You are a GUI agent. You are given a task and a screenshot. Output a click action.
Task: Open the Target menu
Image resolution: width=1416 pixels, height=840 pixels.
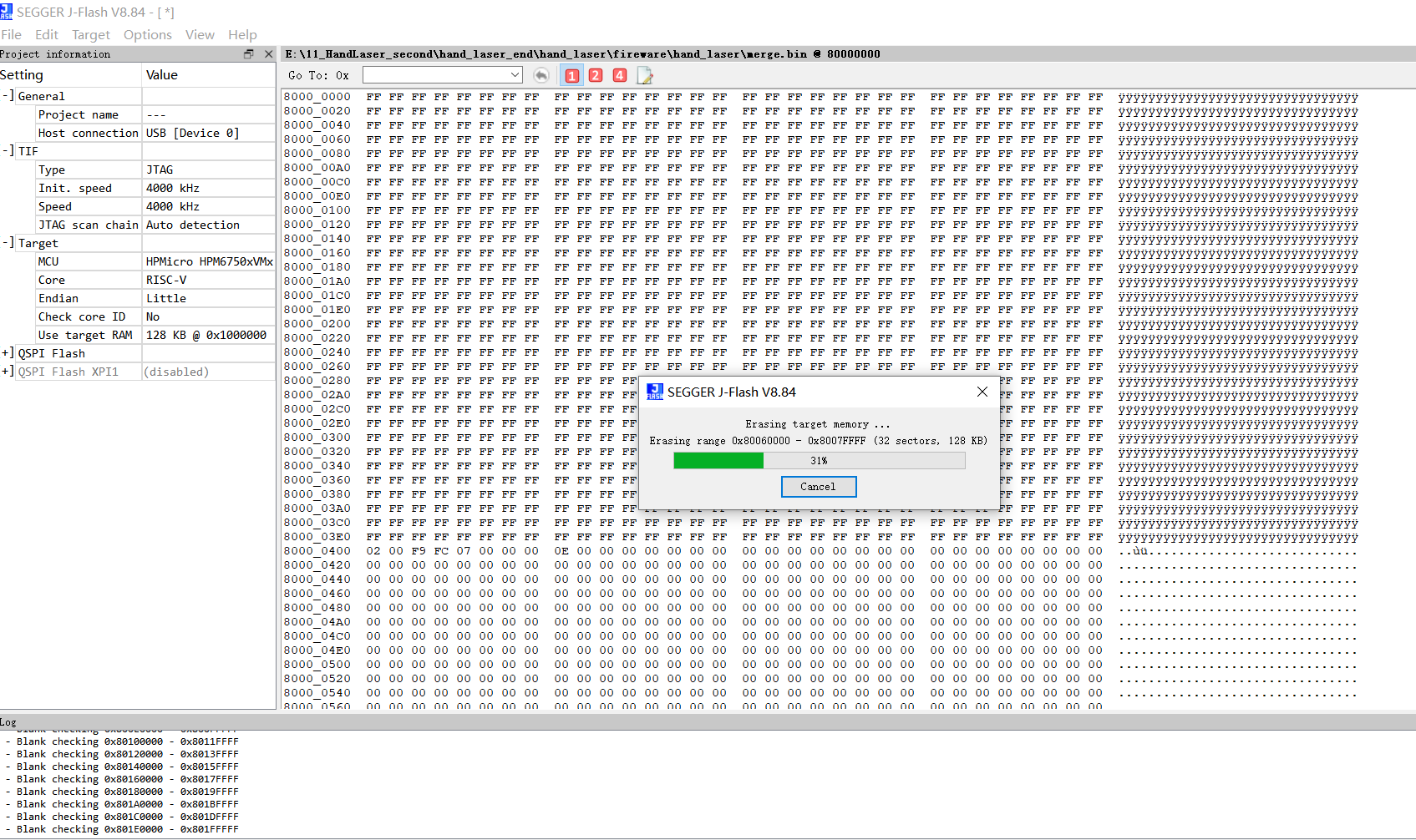pyautogui.click(x=91, y=34)
